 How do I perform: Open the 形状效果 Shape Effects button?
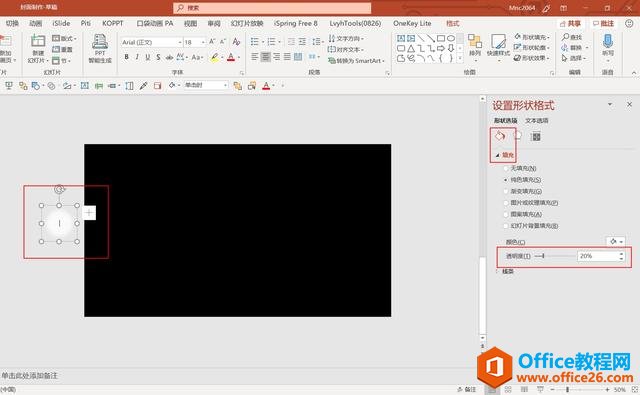click(532, 58)
